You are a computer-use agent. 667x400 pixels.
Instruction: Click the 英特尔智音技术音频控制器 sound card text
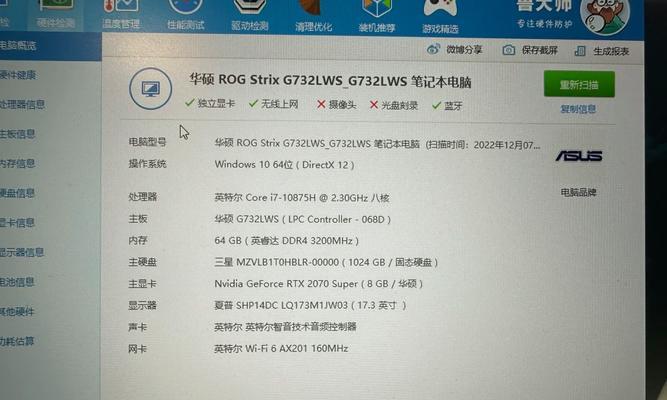tap(285, 327)
